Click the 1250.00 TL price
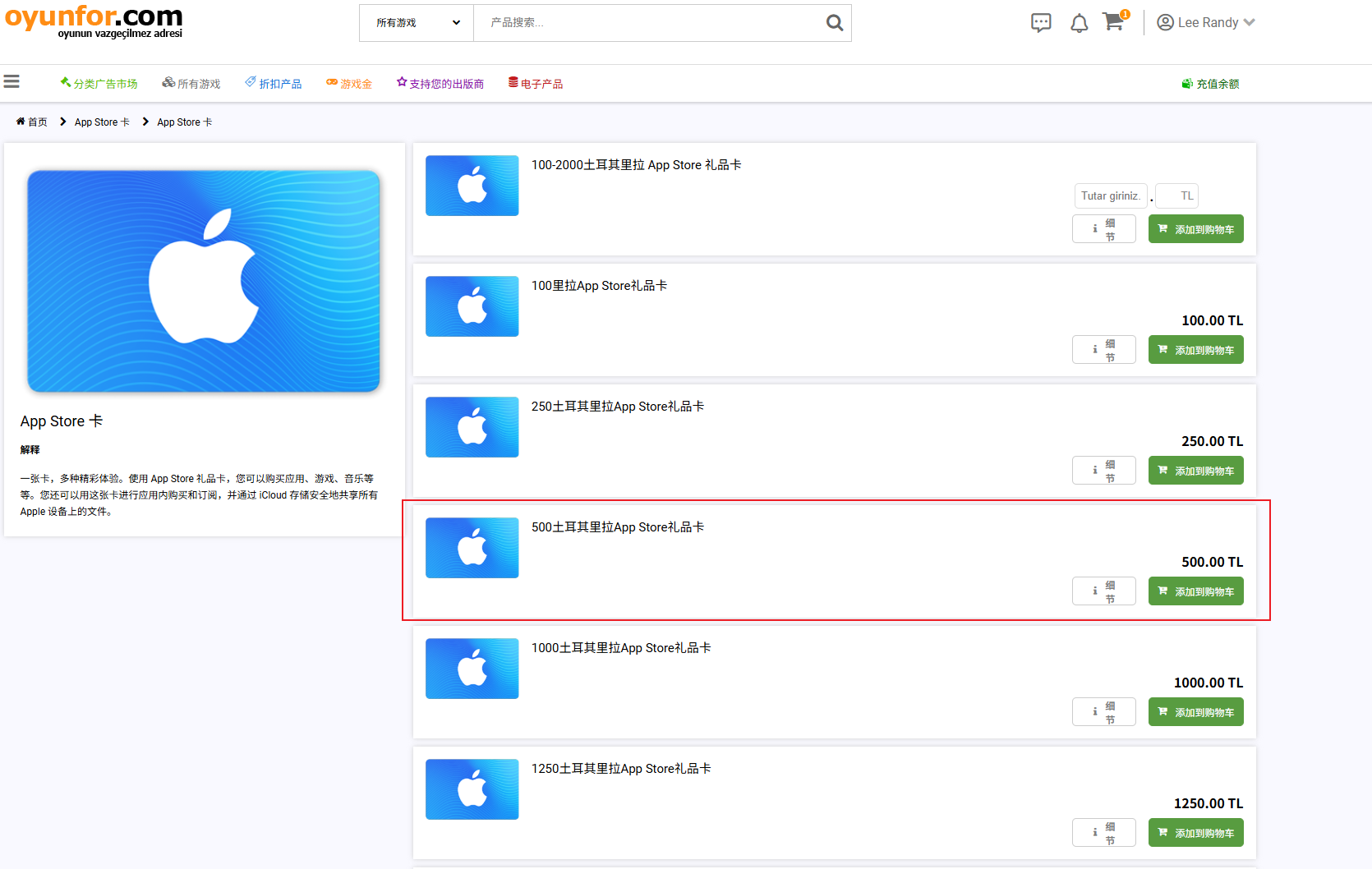The image size is (1372, 869). pos(1209,803)
